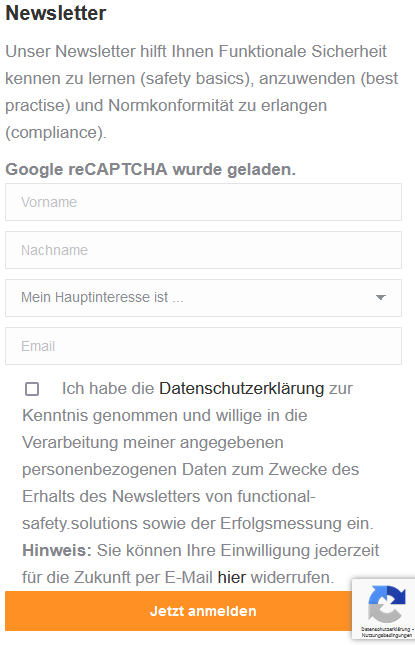Image resolution: width=415 pixels, height=645 pixels.
Task: Tick the Datenschutzerklärung consent checkbox
Action: [32, 389]
